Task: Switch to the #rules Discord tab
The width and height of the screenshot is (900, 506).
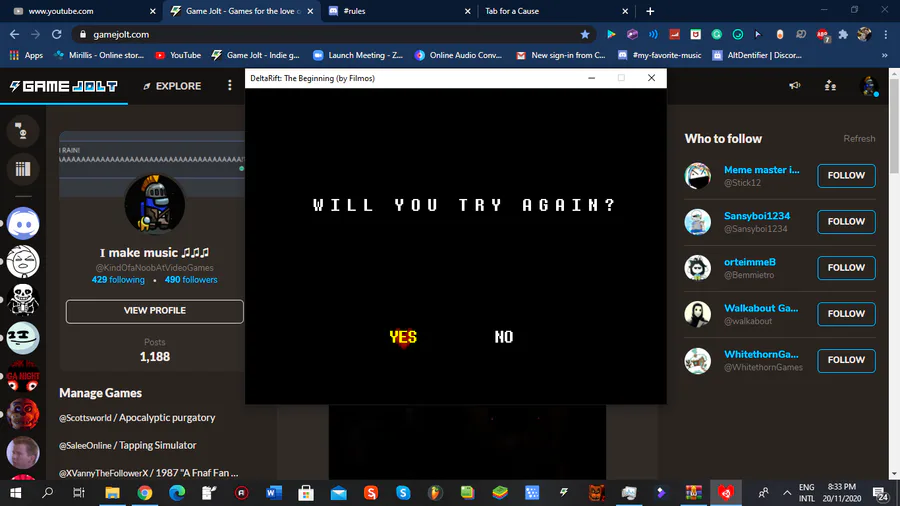Action: [x=399, y=11]
